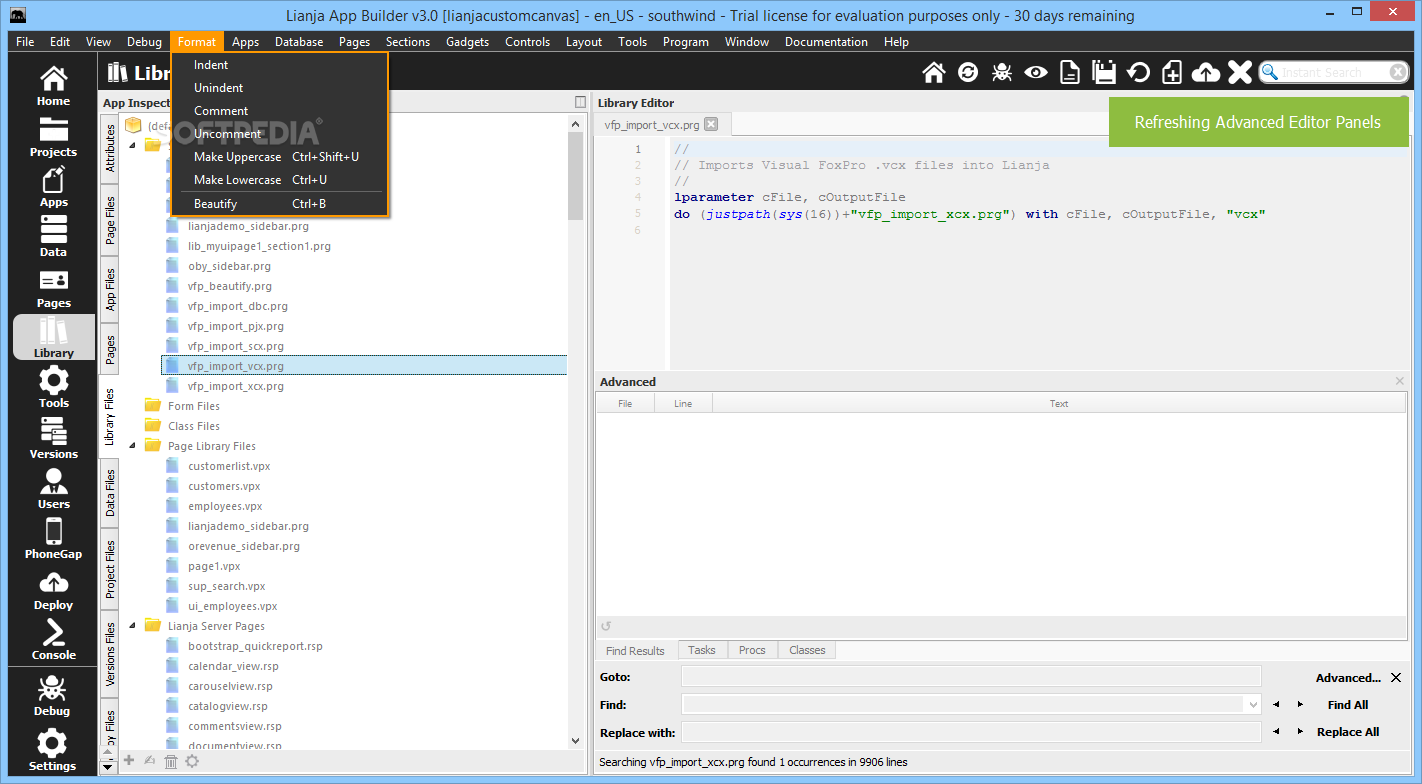Click the replace next arrow
1422x784 pixels.
pos(1300,732)
